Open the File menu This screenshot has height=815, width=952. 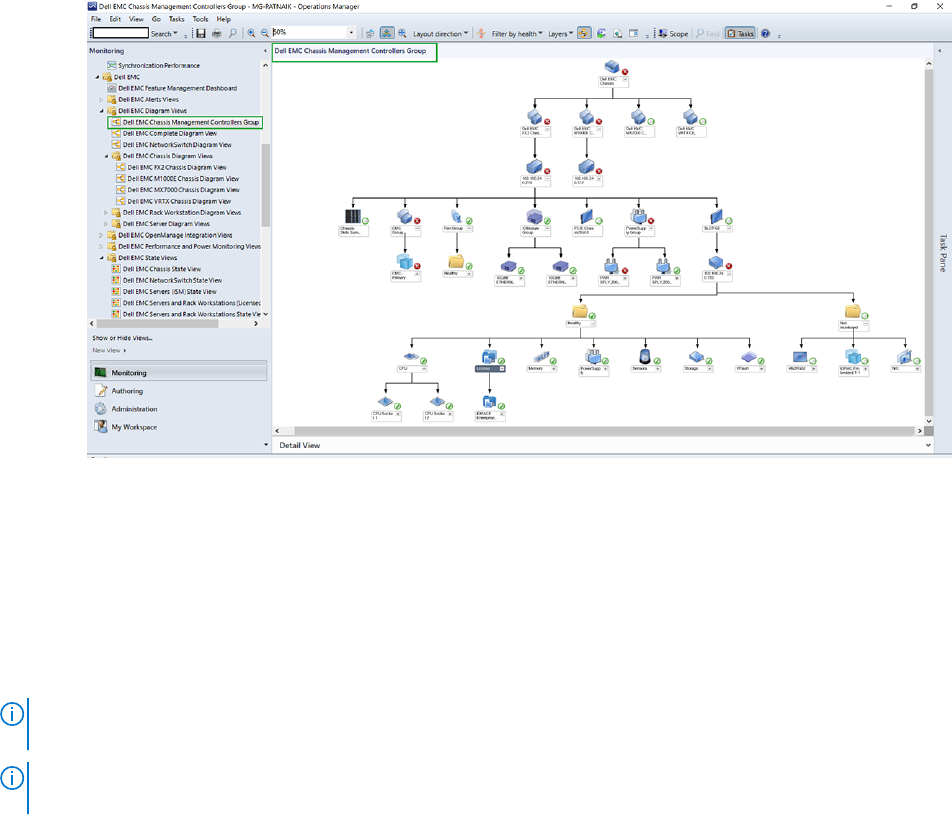click(x=96, y=19)
